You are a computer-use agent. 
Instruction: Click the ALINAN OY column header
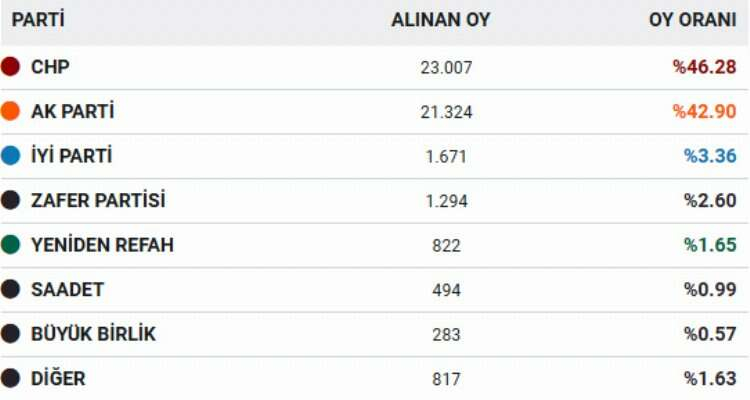pyautogui.click(x=440, y=20)
